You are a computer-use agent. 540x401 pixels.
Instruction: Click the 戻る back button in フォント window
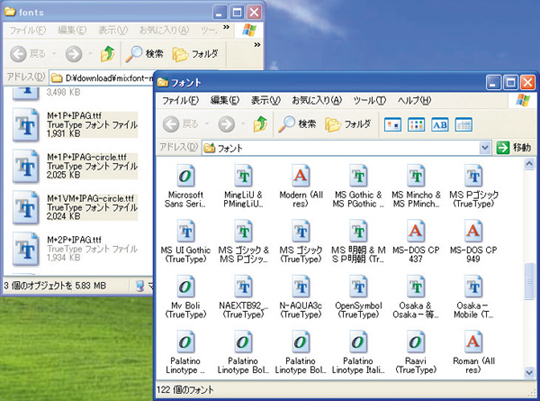[x=180, y=124]
